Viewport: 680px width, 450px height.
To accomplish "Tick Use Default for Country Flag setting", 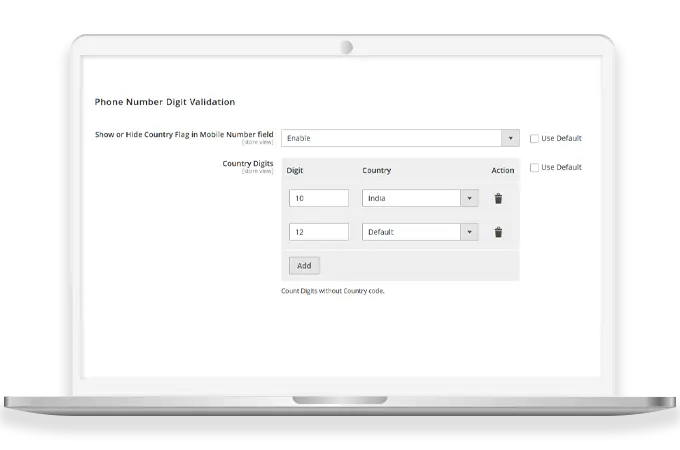I will (x=534, y=138).
